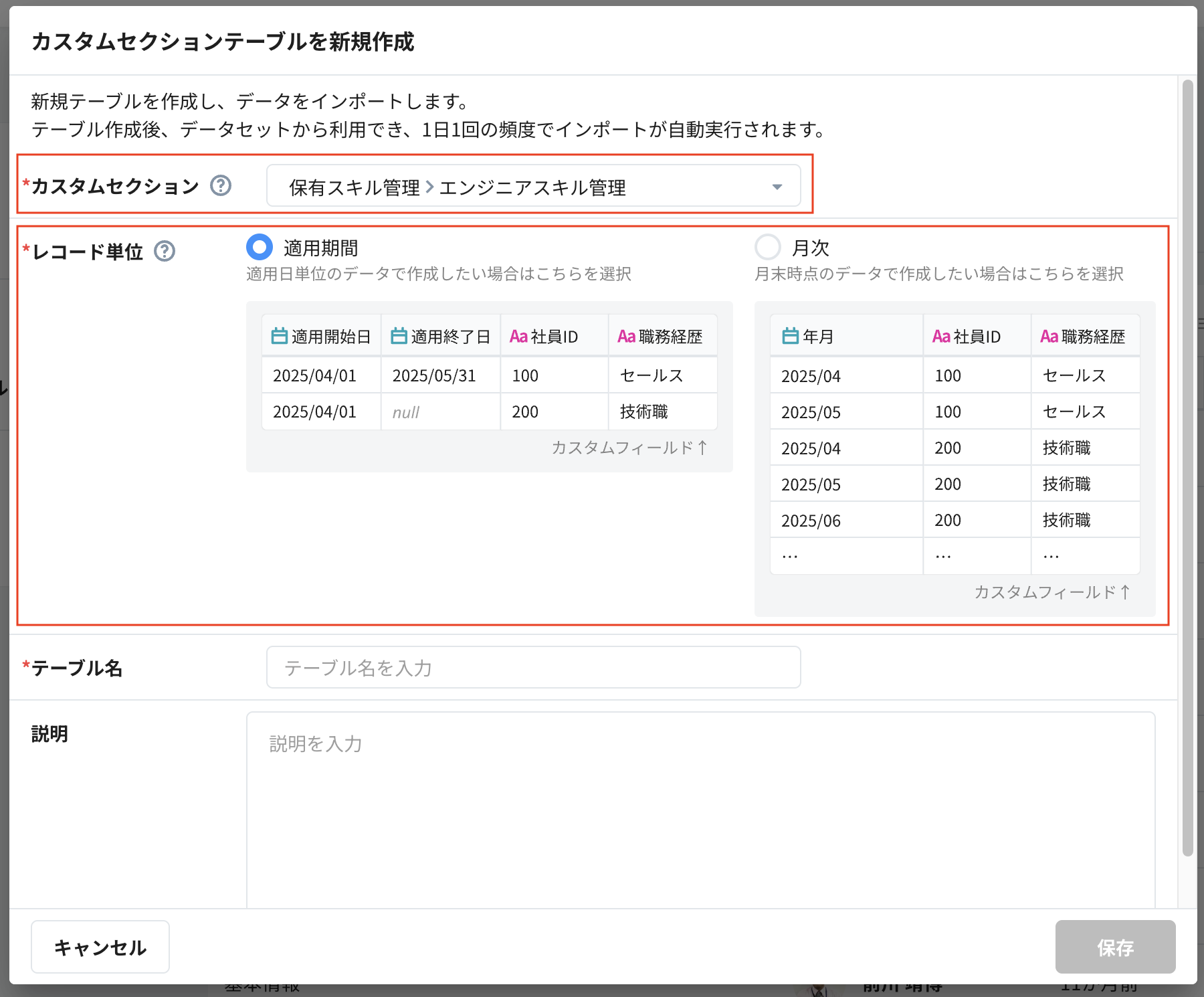Click help icon next to カスタムセクション

(221, 185)
